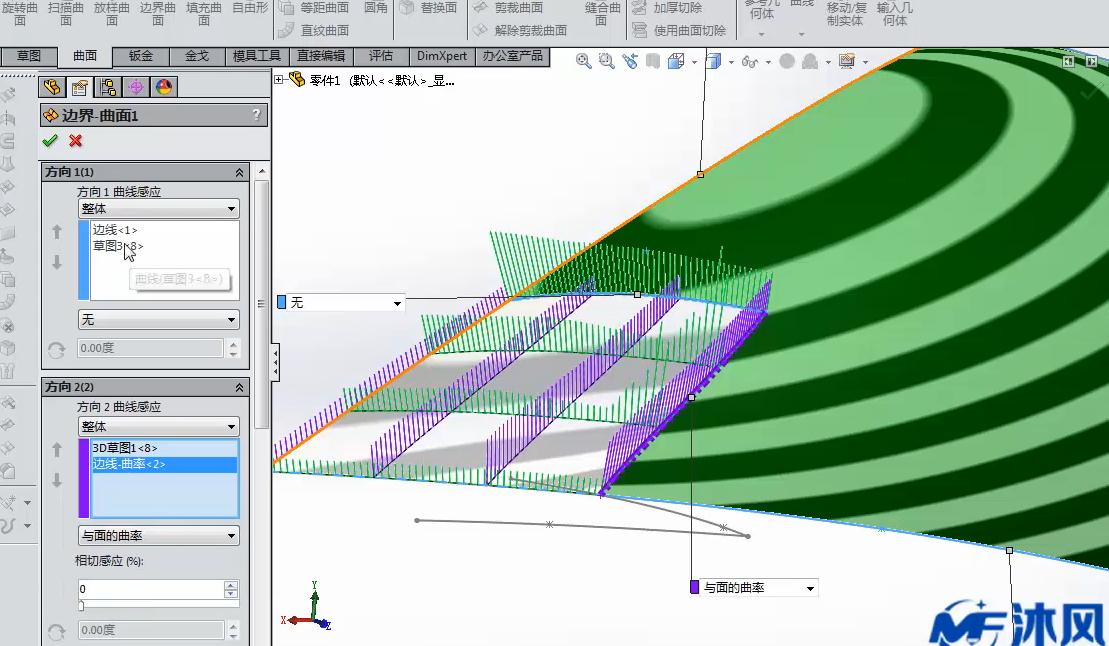Screen dimensions: 1109x646
Task: Open the DisplayManager color ball tab icon
Action: click(x=163, y=87)
